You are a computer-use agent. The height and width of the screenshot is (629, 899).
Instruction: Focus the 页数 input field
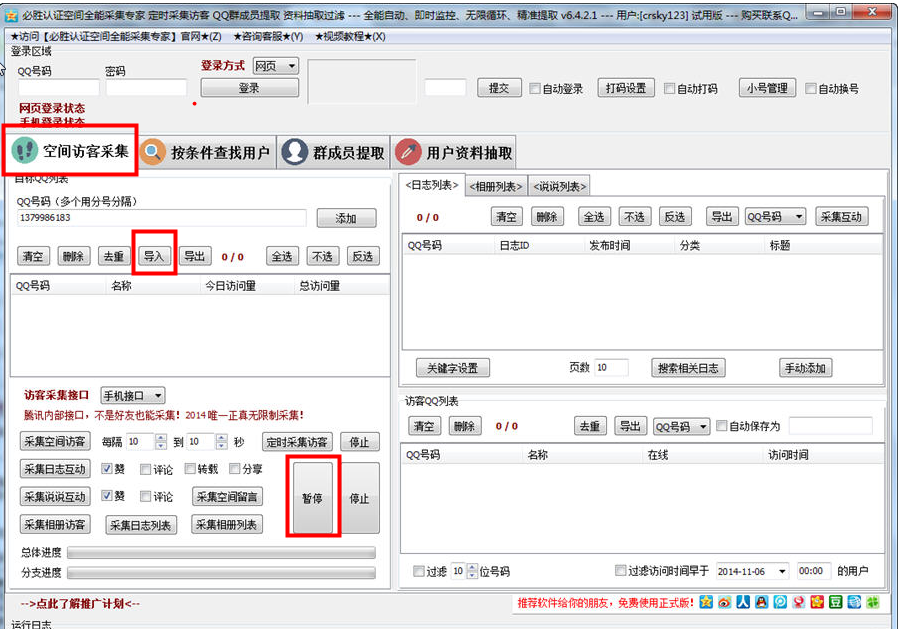pos(611,368)
